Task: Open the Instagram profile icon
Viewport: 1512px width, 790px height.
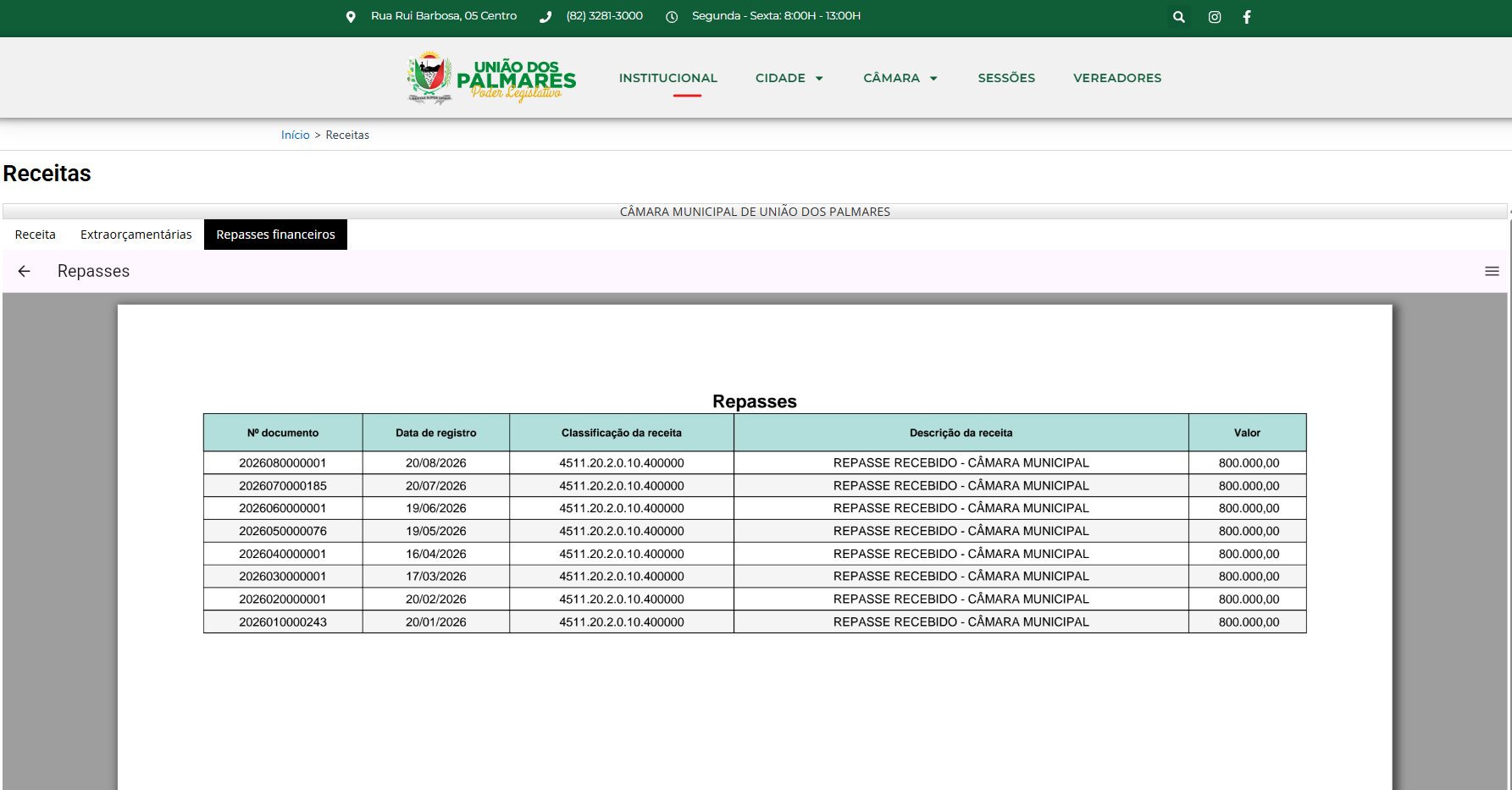Action: (x=1215, y=17)
